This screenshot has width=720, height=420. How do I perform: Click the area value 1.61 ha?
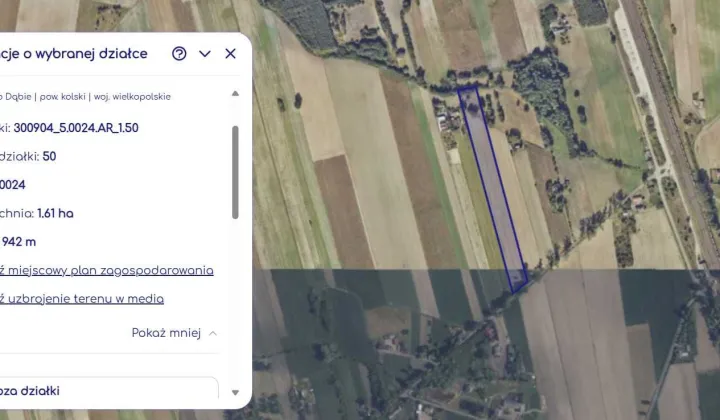tap(55, 213)
